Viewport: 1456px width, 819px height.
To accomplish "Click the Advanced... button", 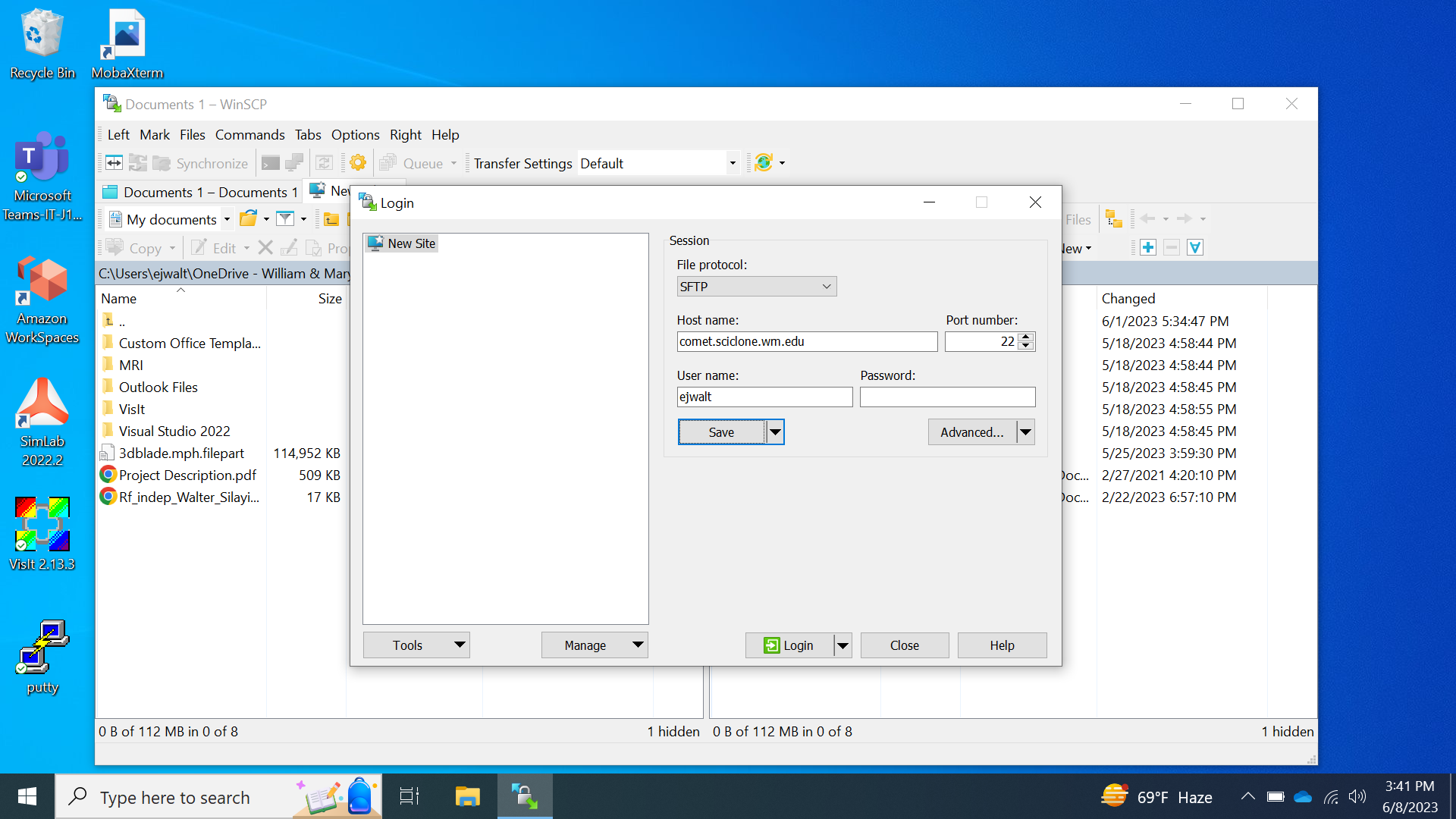I will [972, 432].
